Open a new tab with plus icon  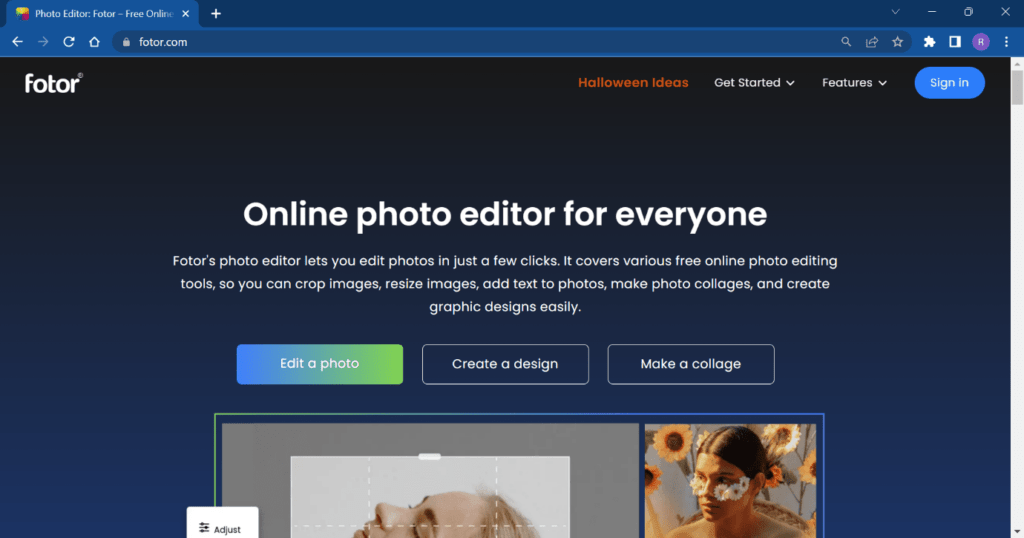pyautogui.click(x=216, y=14)
